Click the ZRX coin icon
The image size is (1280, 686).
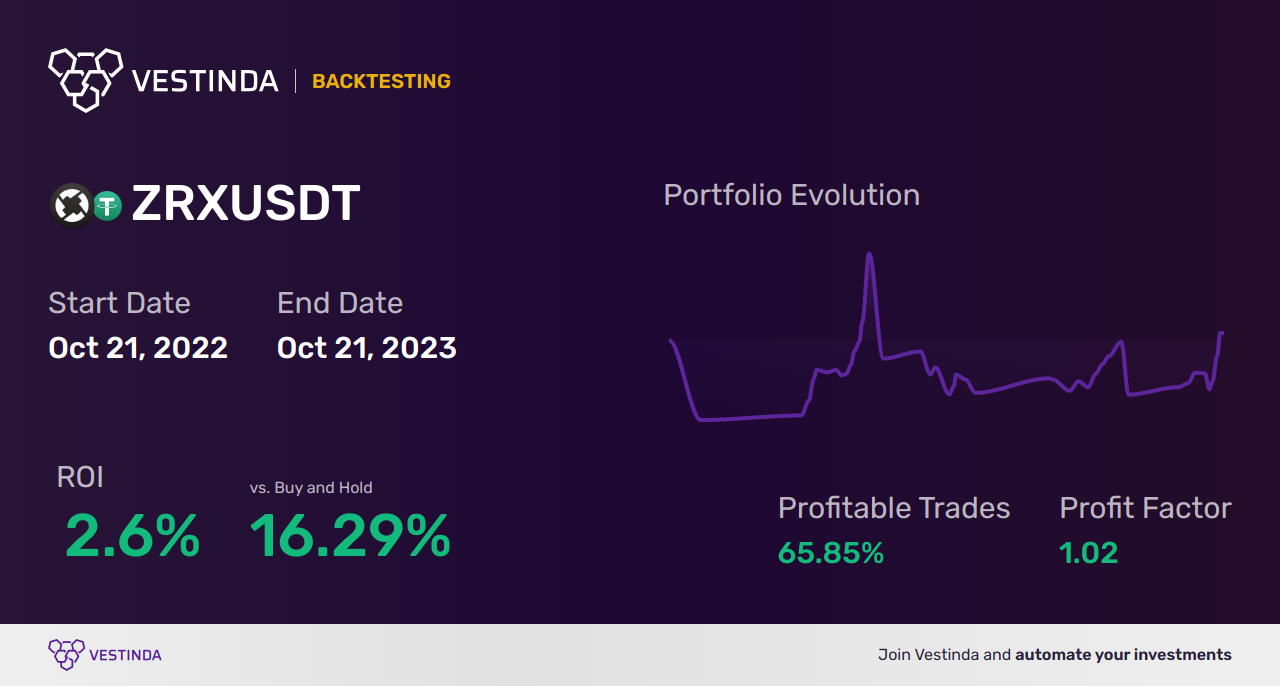70,205
